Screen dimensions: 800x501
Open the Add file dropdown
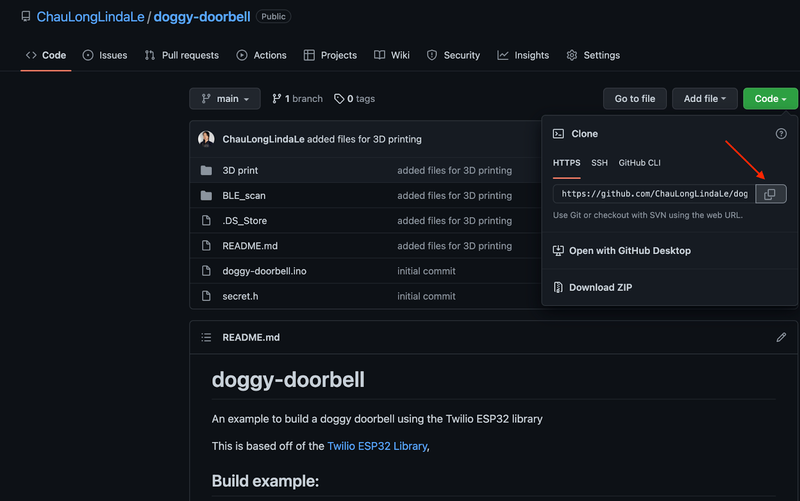tap(705, 98)
